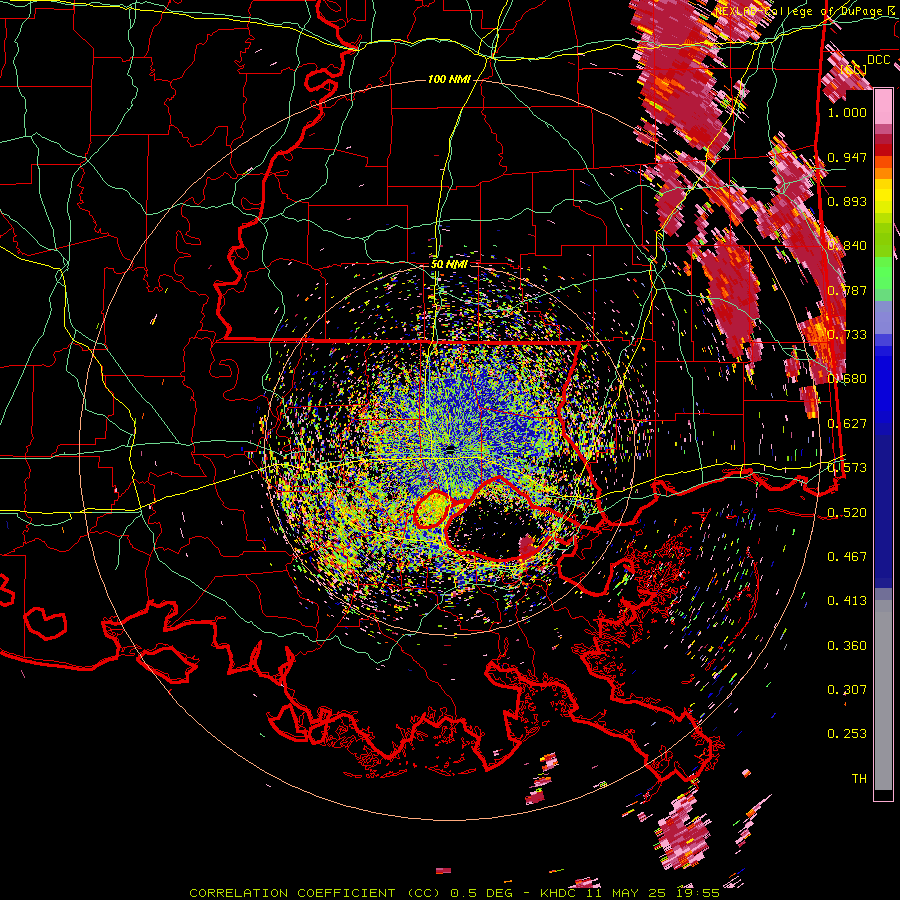
Task: Pick the bright green color bar segment
Action: (883, 273)
